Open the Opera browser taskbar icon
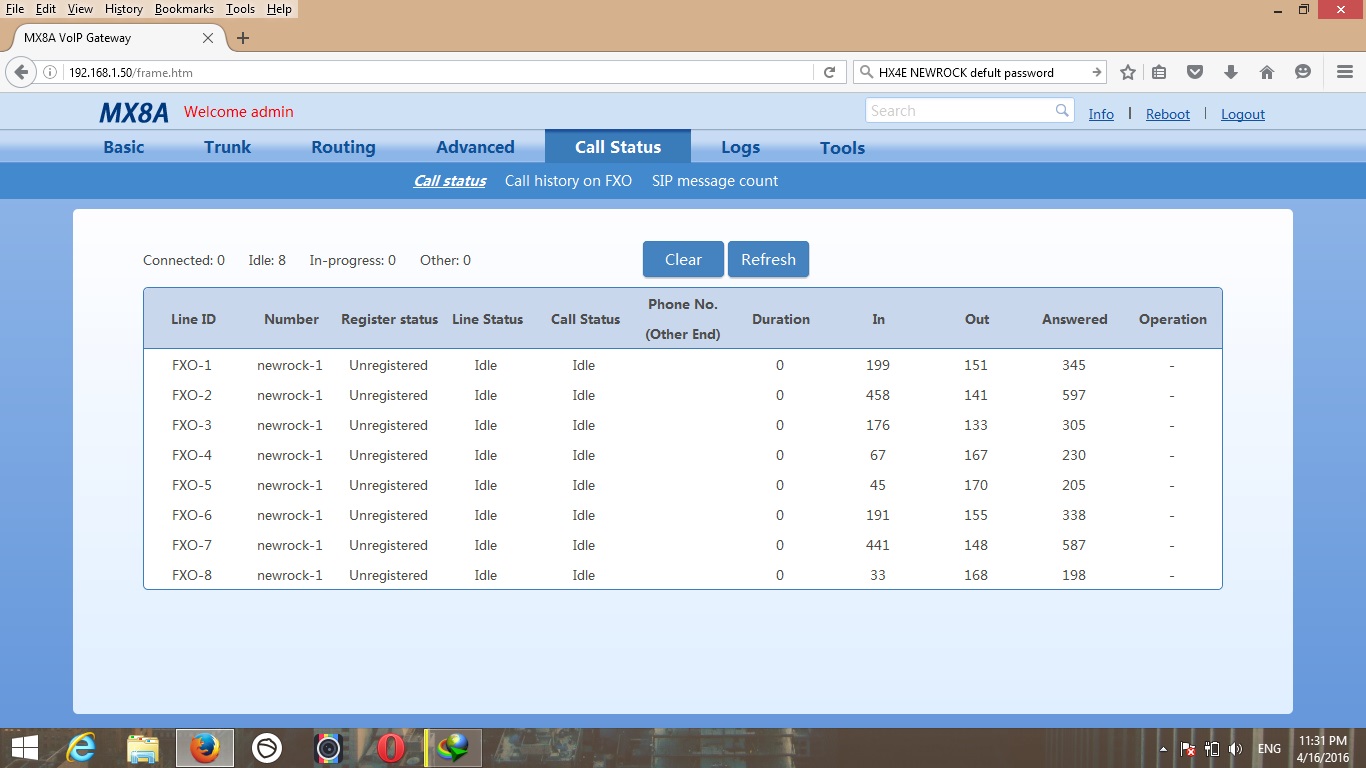This screenshot has width=1366, height=768. pos(391,748)
